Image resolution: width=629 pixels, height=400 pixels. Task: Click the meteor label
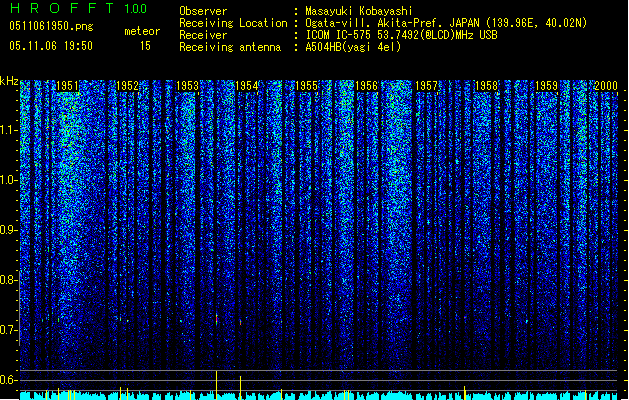click(x=142, y=31)
